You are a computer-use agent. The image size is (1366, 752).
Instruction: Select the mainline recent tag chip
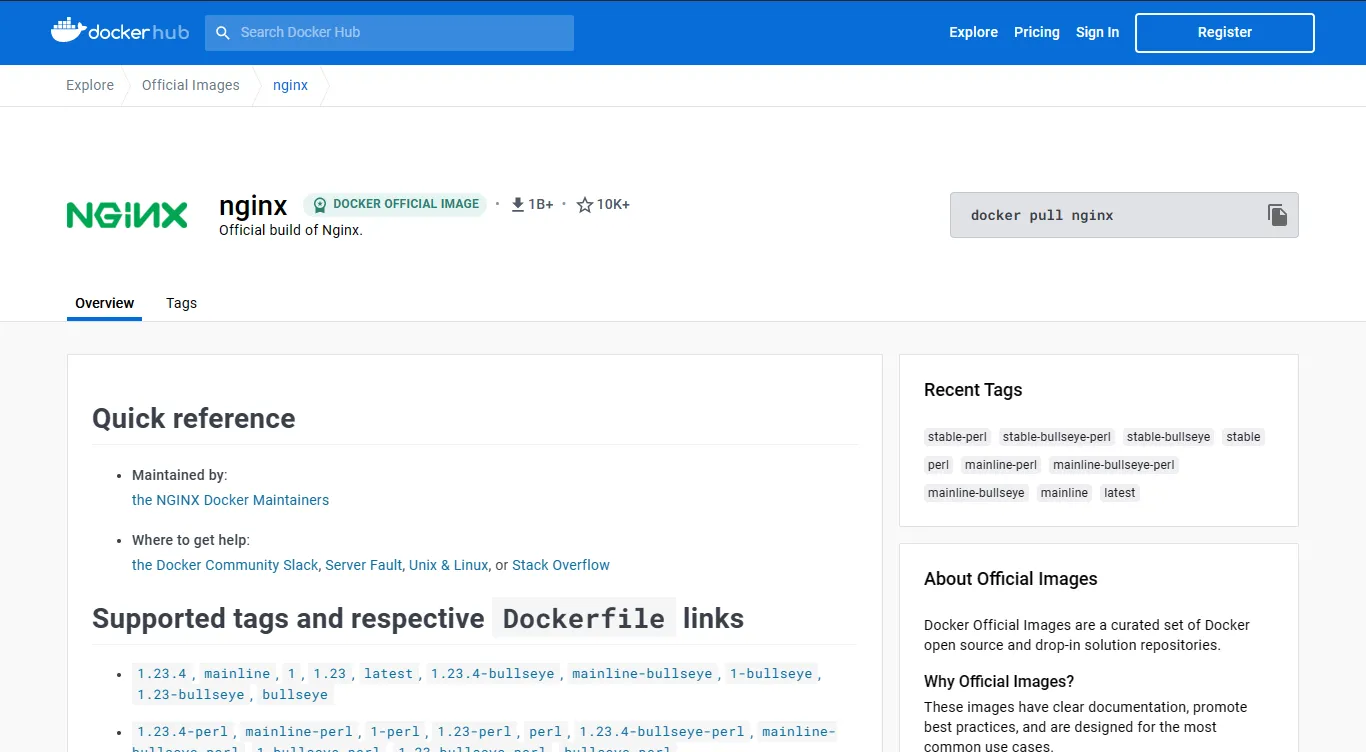pyautogui.click(x=1064, y=493)
